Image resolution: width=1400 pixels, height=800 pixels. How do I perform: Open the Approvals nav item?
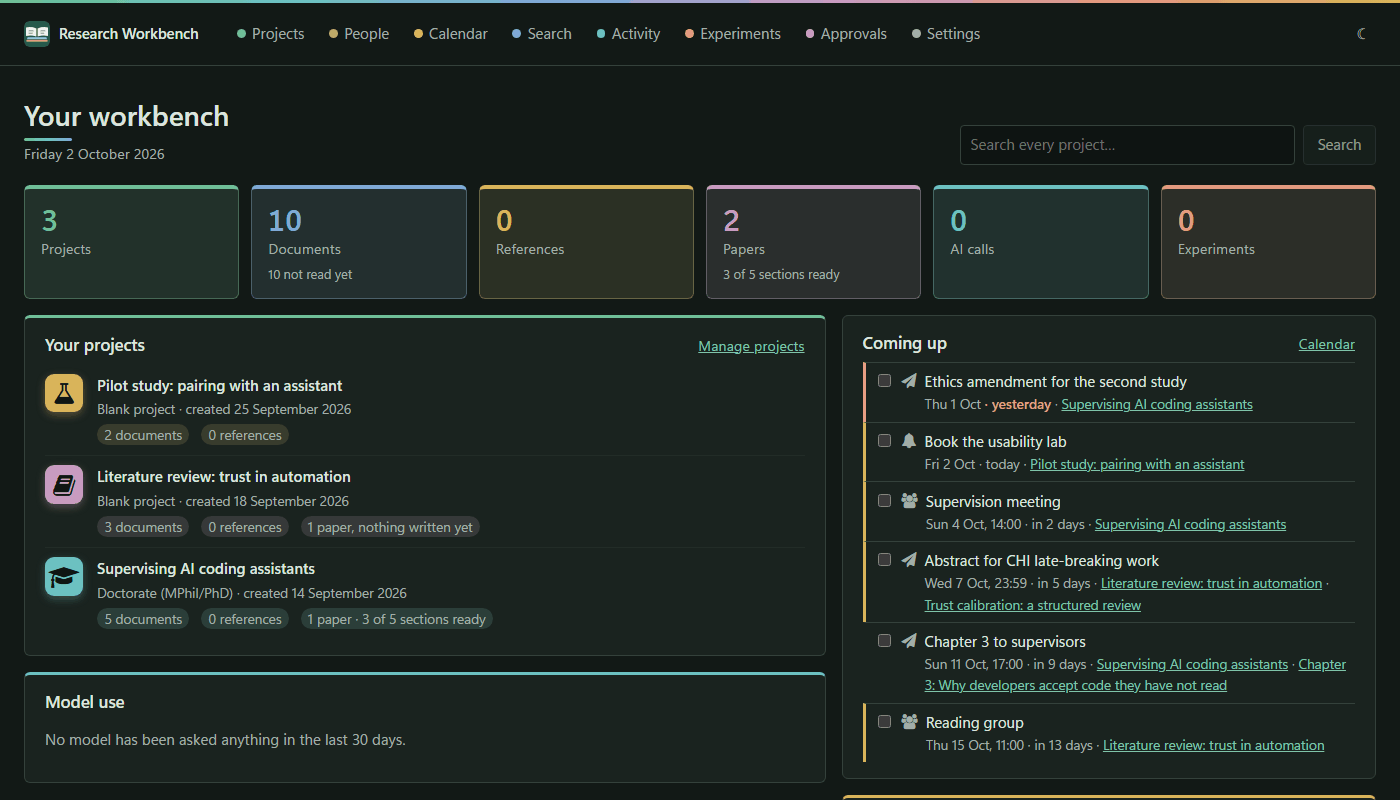pyautogui.click(x=846, y=34)
